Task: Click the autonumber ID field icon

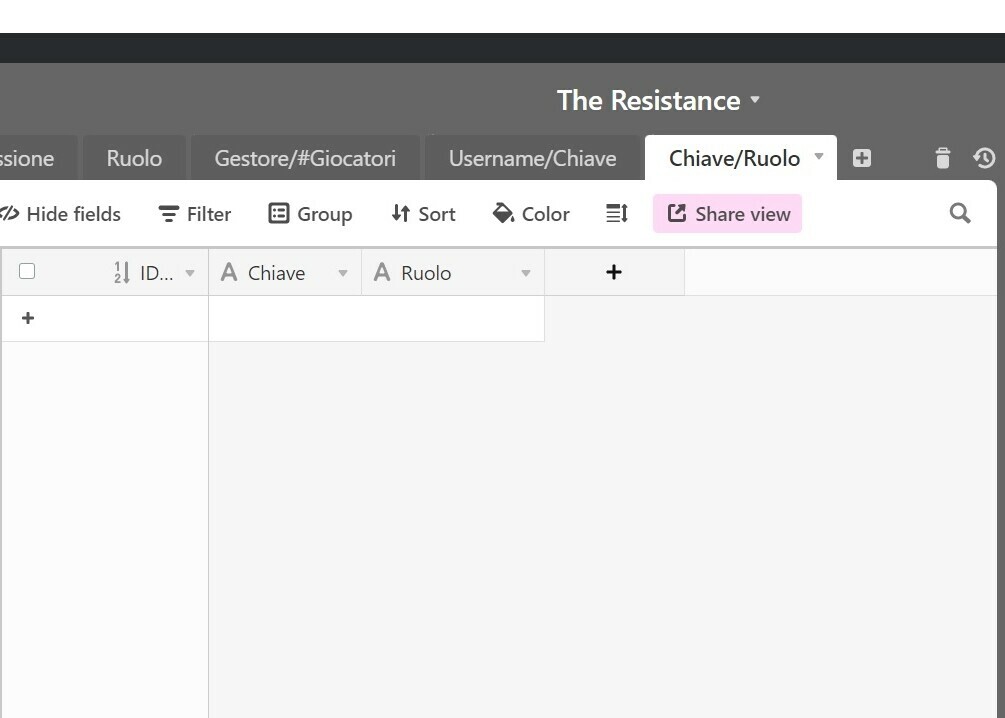Action: (122, 272)
